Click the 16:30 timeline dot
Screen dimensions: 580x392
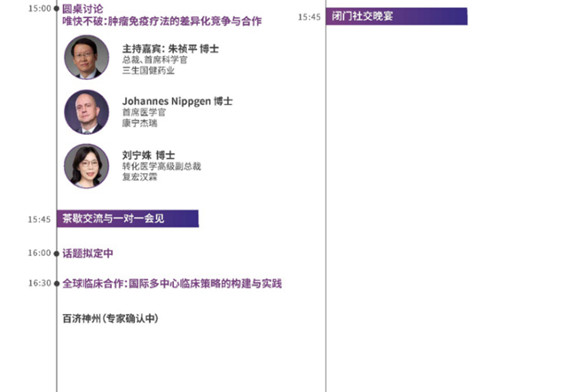(56, 284)
